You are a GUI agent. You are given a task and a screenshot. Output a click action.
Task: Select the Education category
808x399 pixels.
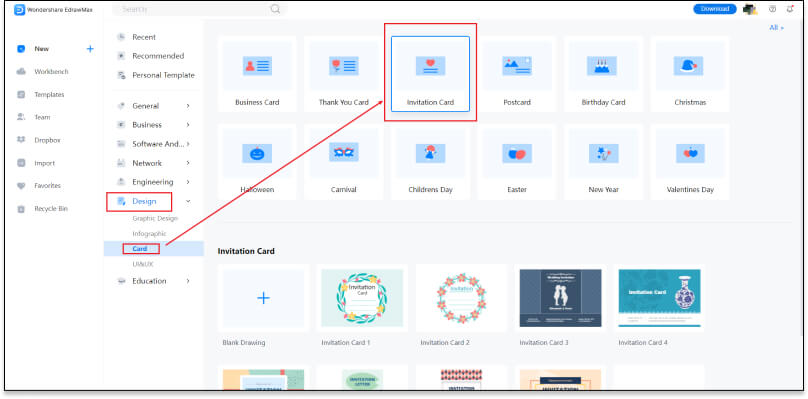149,281
